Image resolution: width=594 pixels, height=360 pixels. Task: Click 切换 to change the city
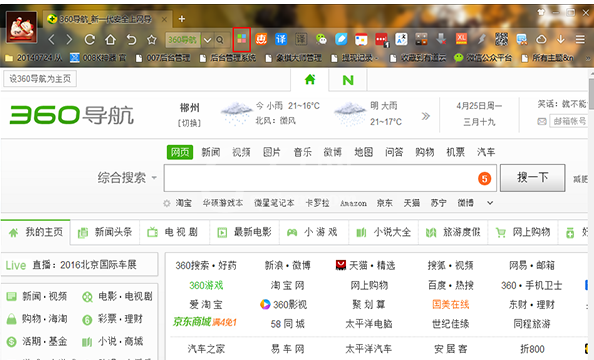(189, 123)
